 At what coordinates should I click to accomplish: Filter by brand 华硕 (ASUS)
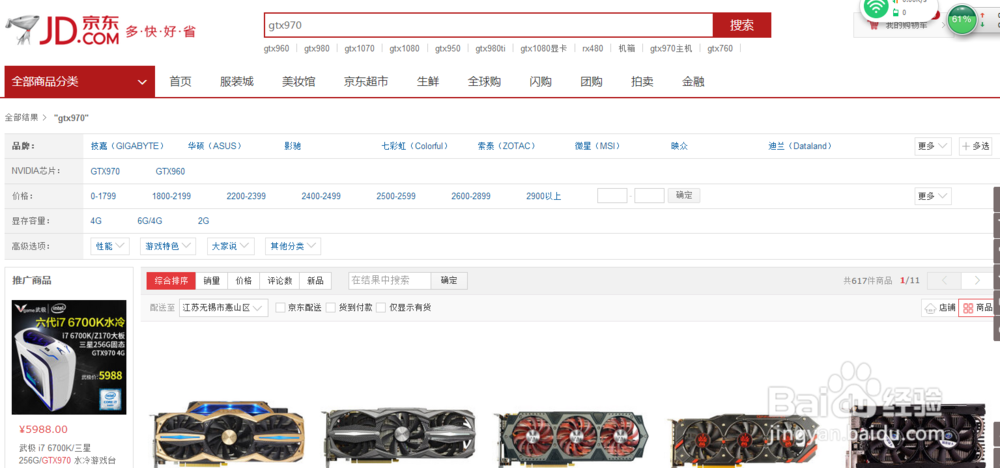coord(215,146)
